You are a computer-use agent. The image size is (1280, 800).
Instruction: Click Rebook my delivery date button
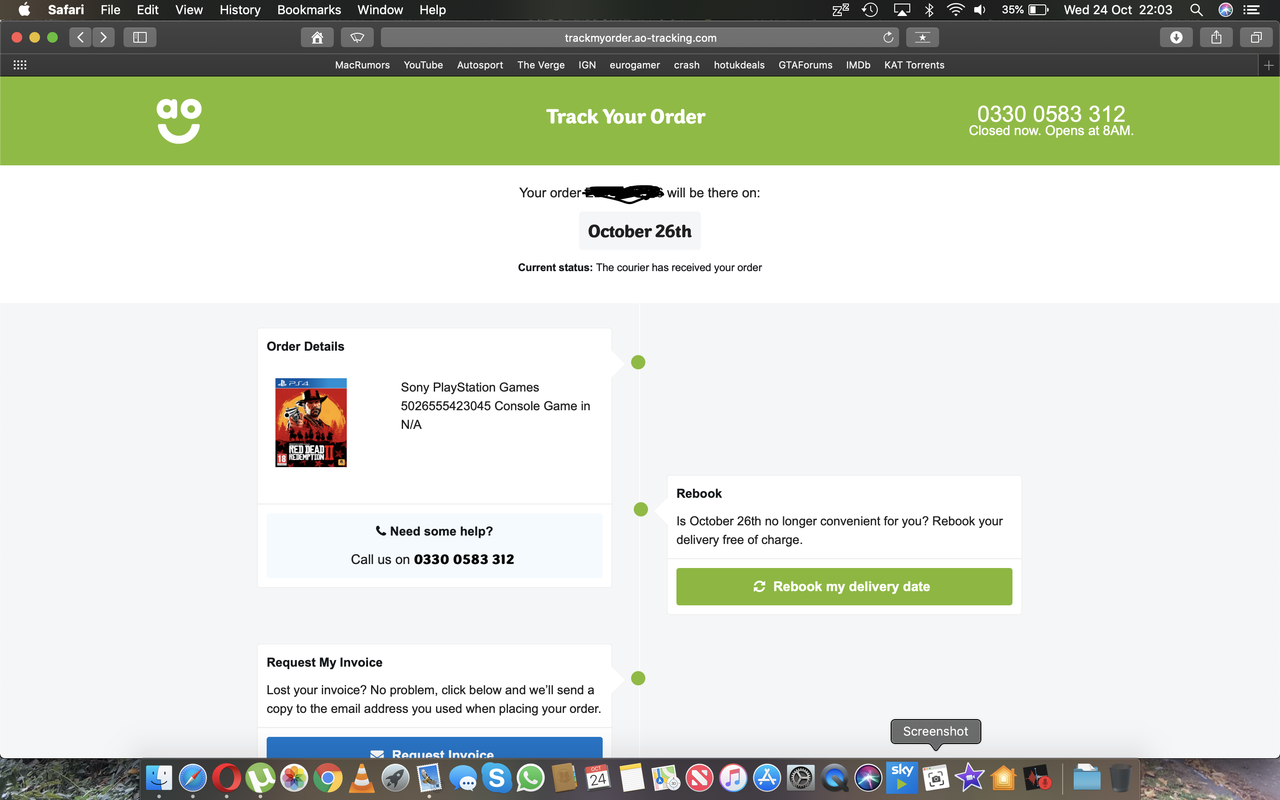(x=844, y=586)
